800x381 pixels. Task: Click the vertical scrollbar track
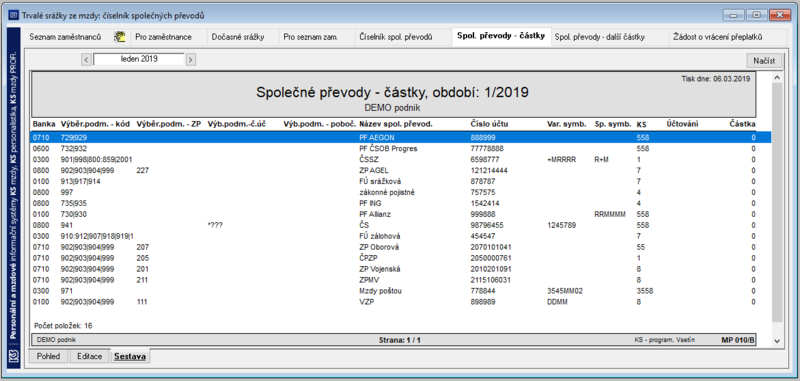tap(777, 204)
